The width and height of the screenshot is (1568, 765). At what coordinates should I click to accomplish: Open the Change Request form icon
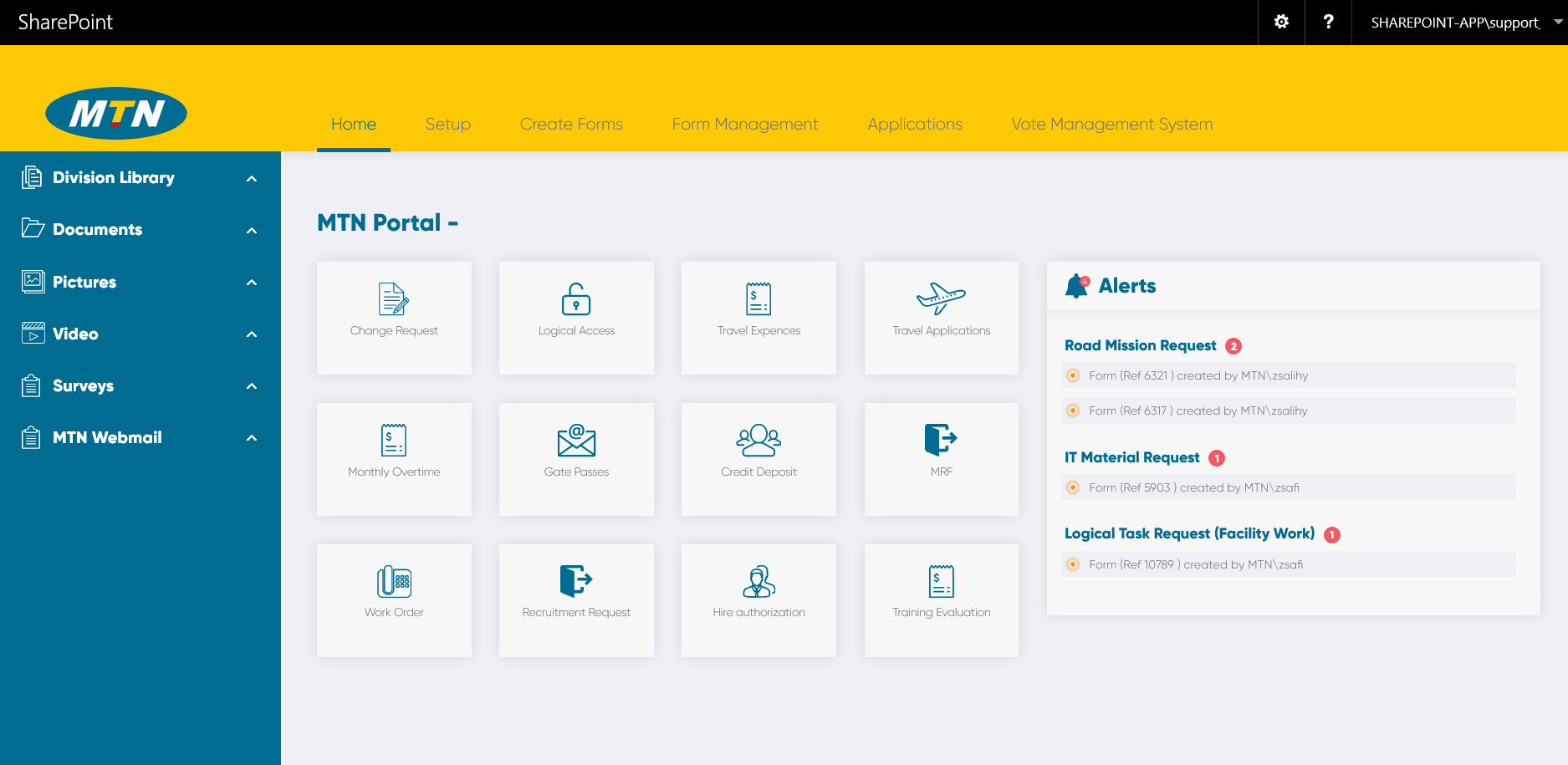click(394, 298)
